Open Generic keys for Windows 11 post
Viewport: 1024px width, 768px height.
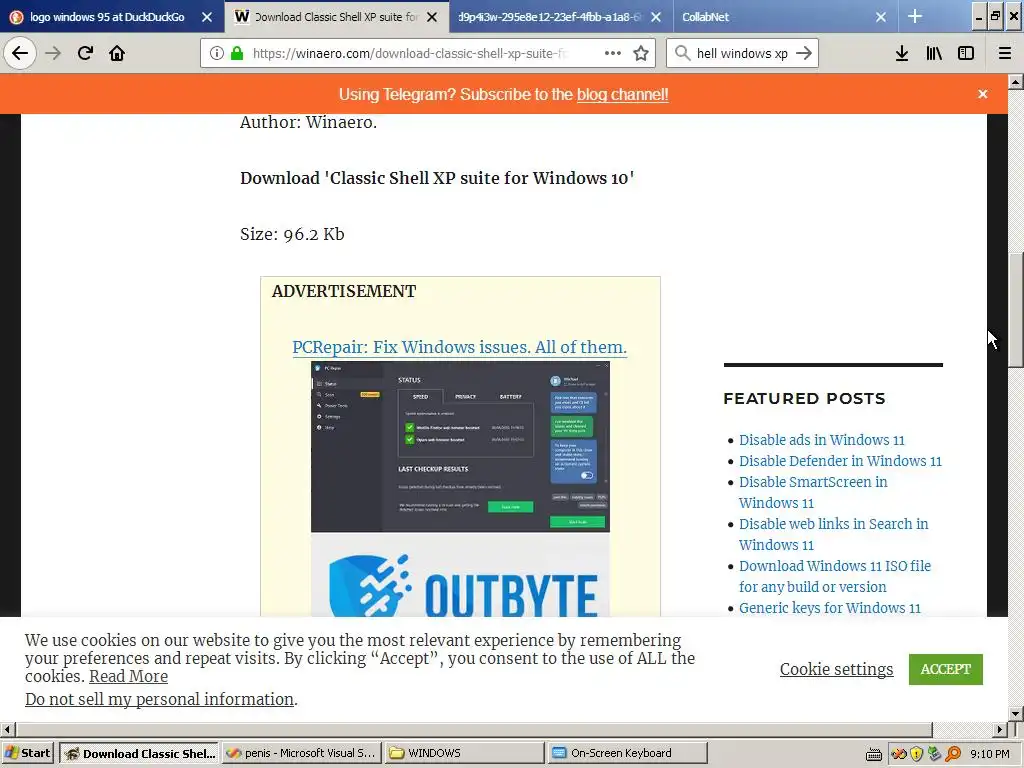coord(829,608)
